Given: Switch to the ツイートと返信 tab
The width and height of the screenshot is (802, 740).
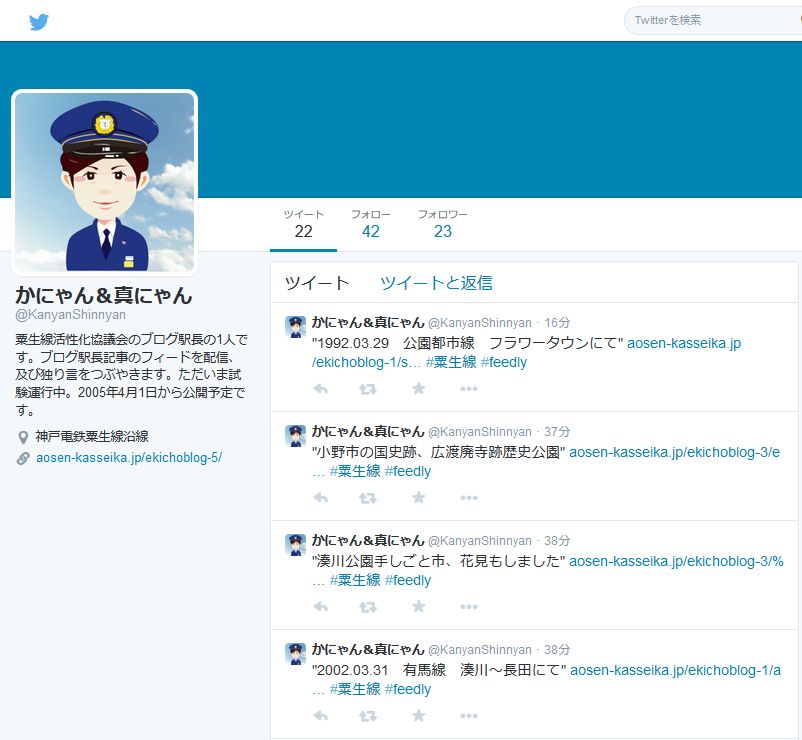Looking at the screenshot, I should tap(436, 283).
